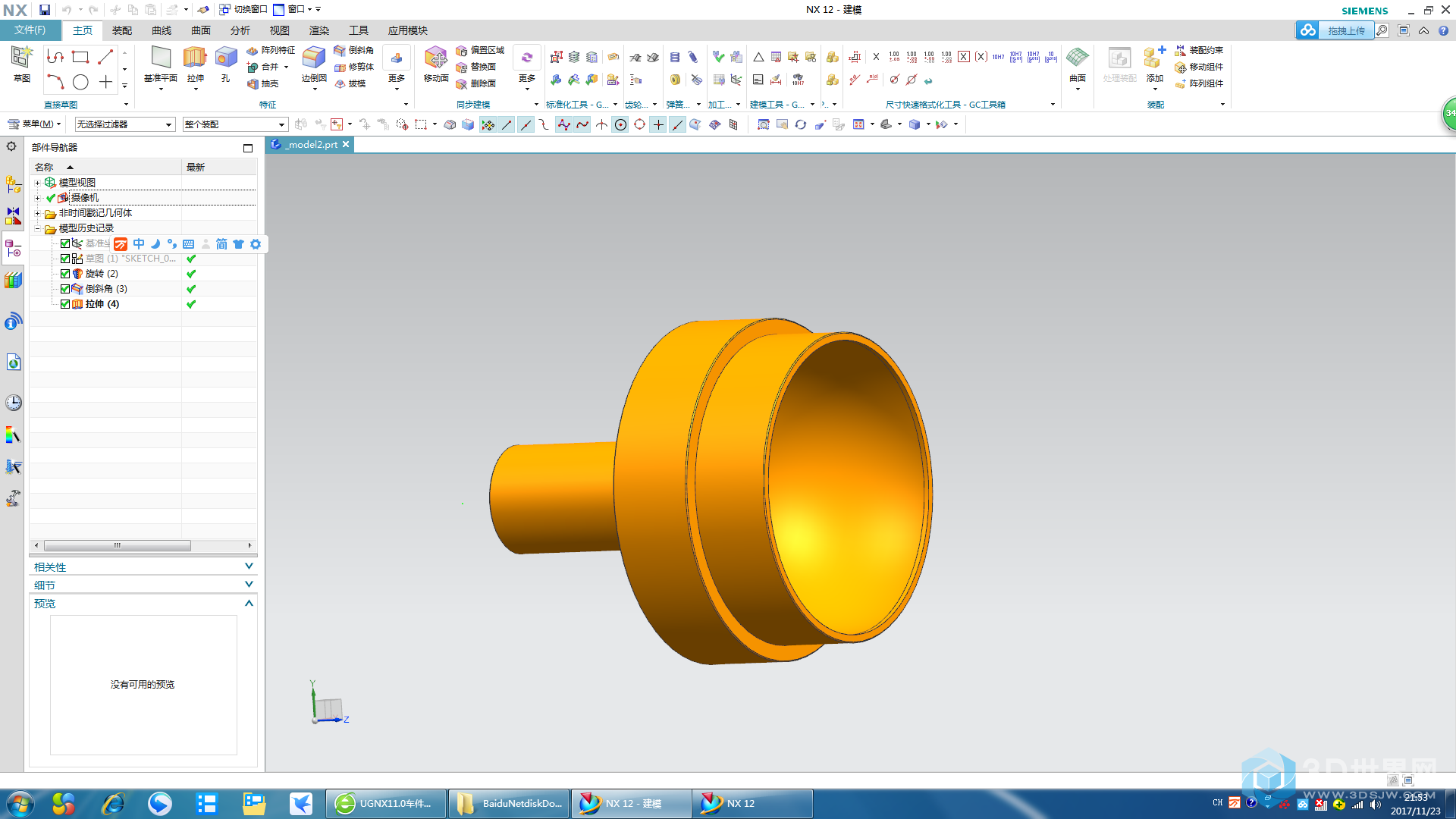Click the 偏置区域 offset region tool
This screenshot has height=819, width=1456.
480,50
